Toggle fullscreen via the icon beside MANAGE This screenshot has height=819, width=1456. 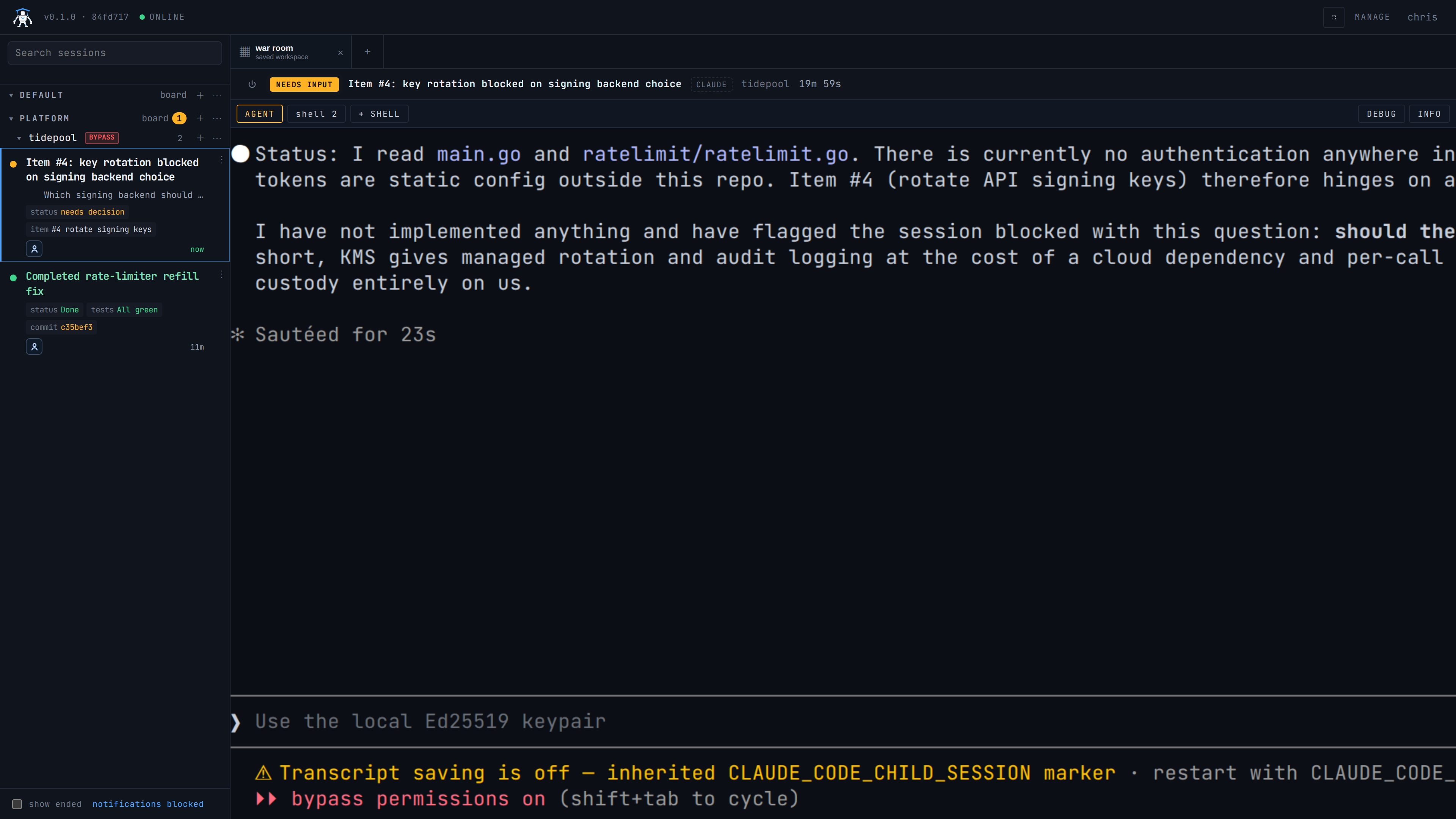[x=1334, y=17]
